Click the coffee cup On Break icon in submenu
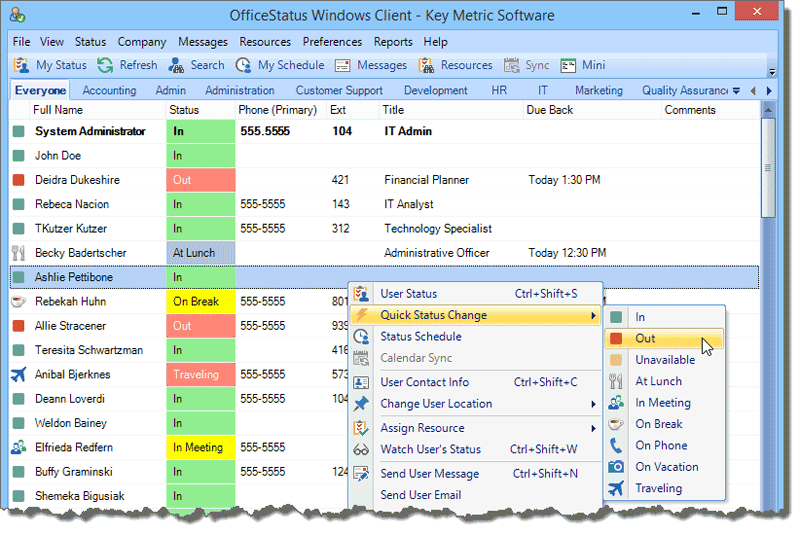The image size is (800, 535). (616, 424)
